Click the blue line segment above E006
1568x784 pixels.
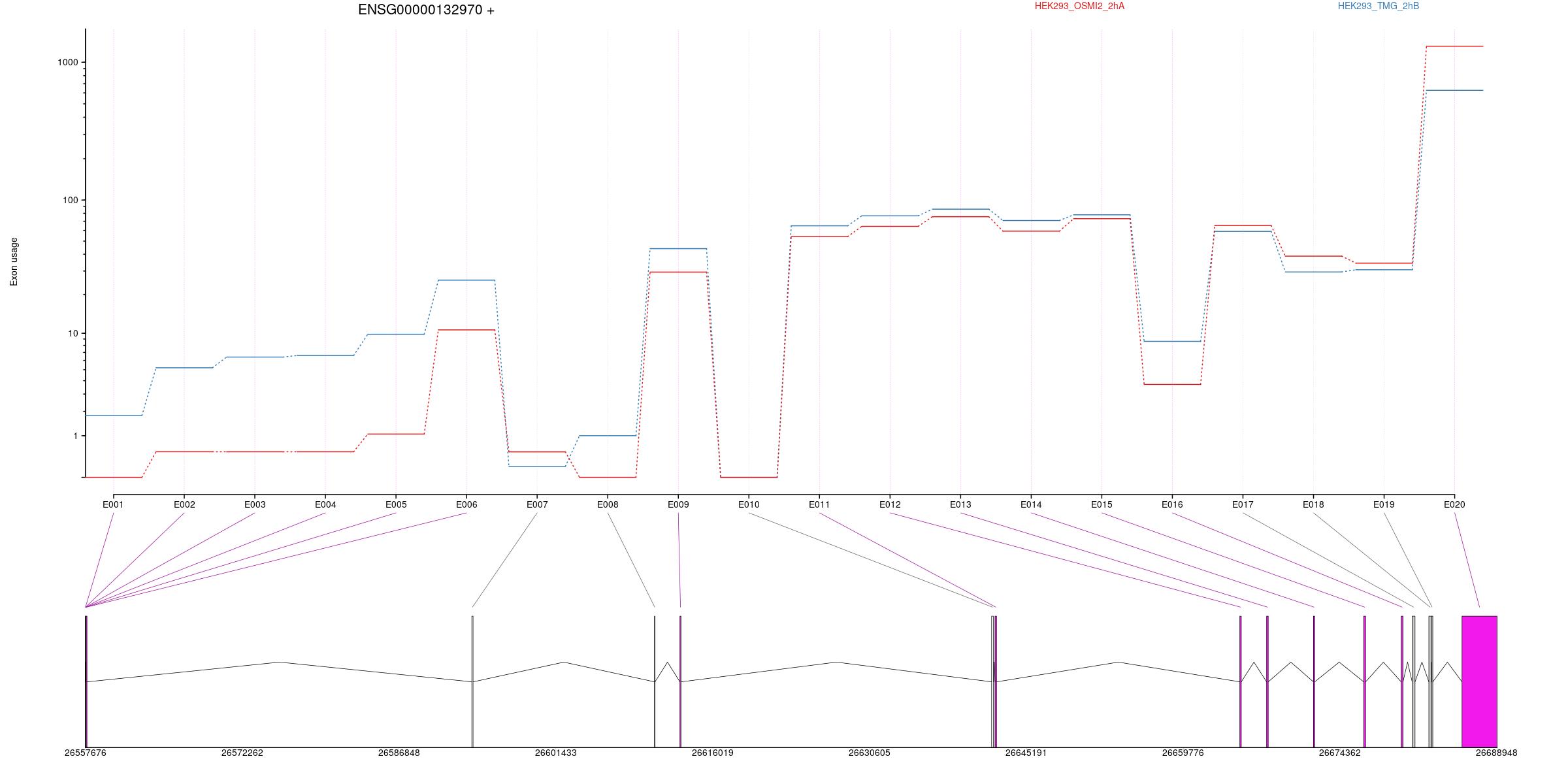(466, 280)
